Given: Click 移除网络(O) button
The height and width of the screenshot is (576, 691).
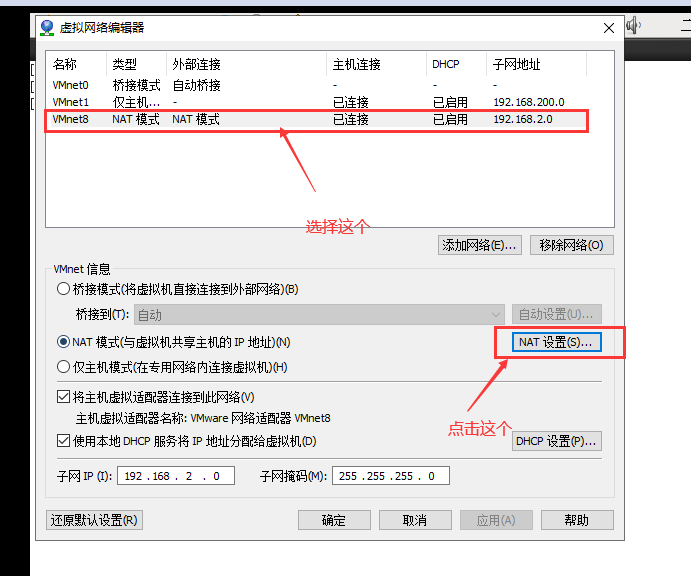Looking at the screenshot, I should coord(572,245).
